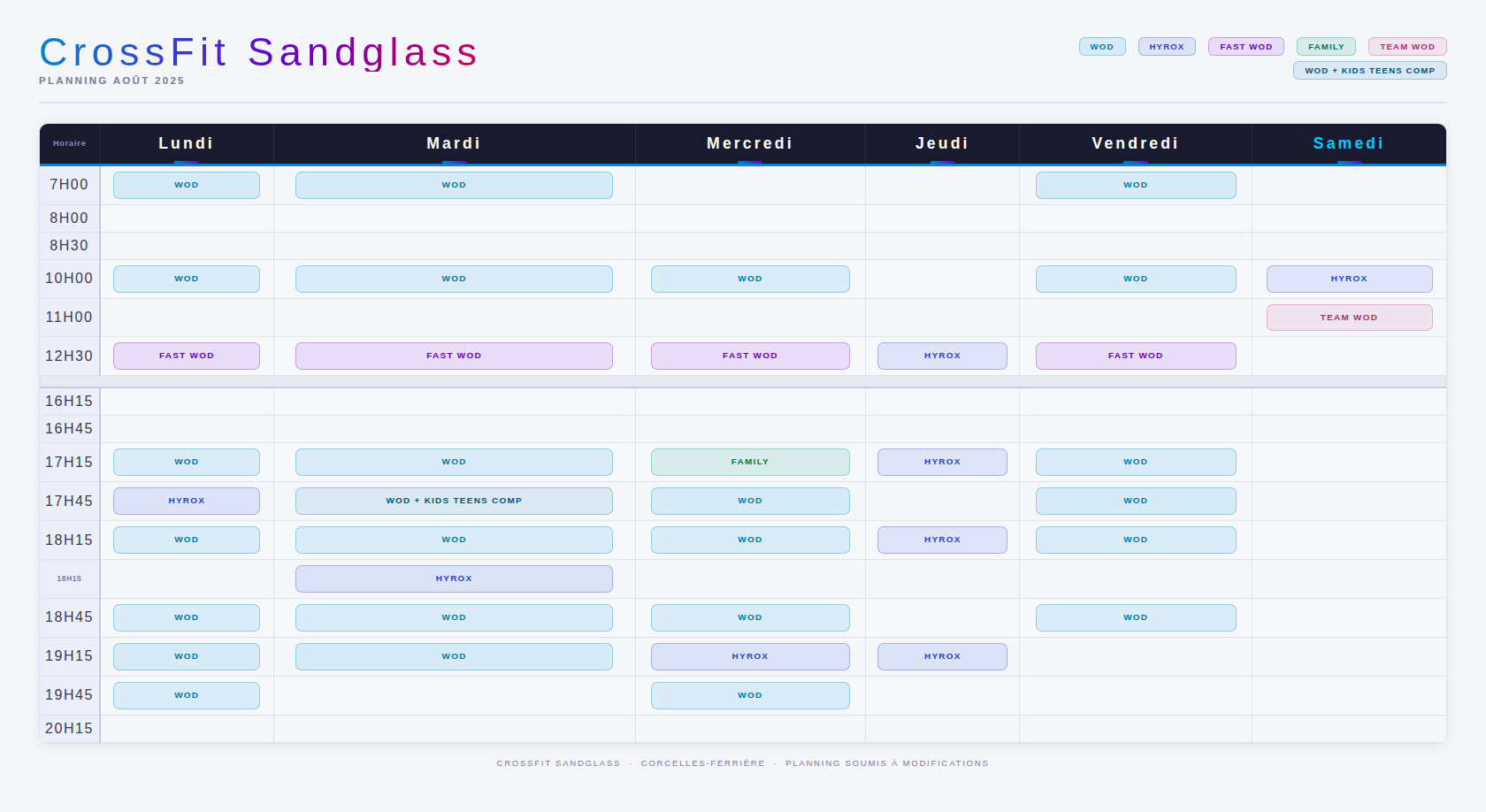The image size is (1486, 812).
Task: Click the 16H45 time label
Action: click(69, 429)
